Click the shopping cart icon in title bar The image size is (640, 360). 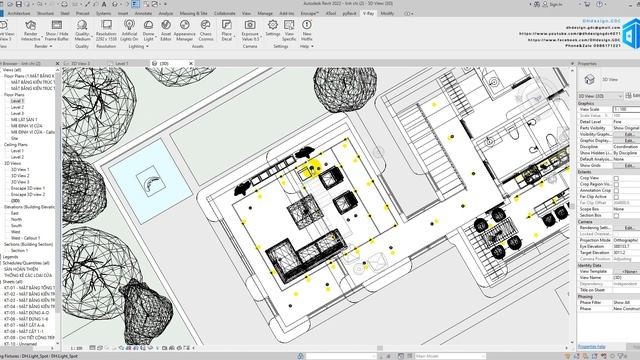pos(587,4)
